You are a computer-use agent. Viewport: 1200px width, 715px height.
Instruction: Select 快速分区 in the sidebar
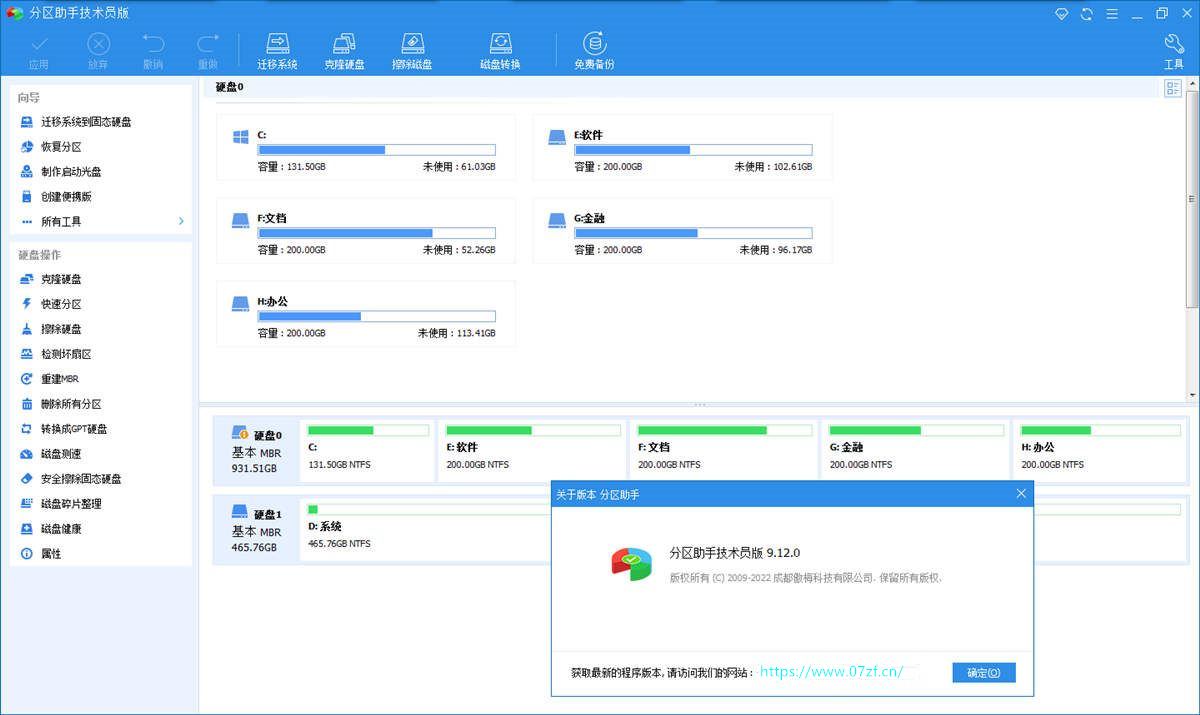pos(61,304)
